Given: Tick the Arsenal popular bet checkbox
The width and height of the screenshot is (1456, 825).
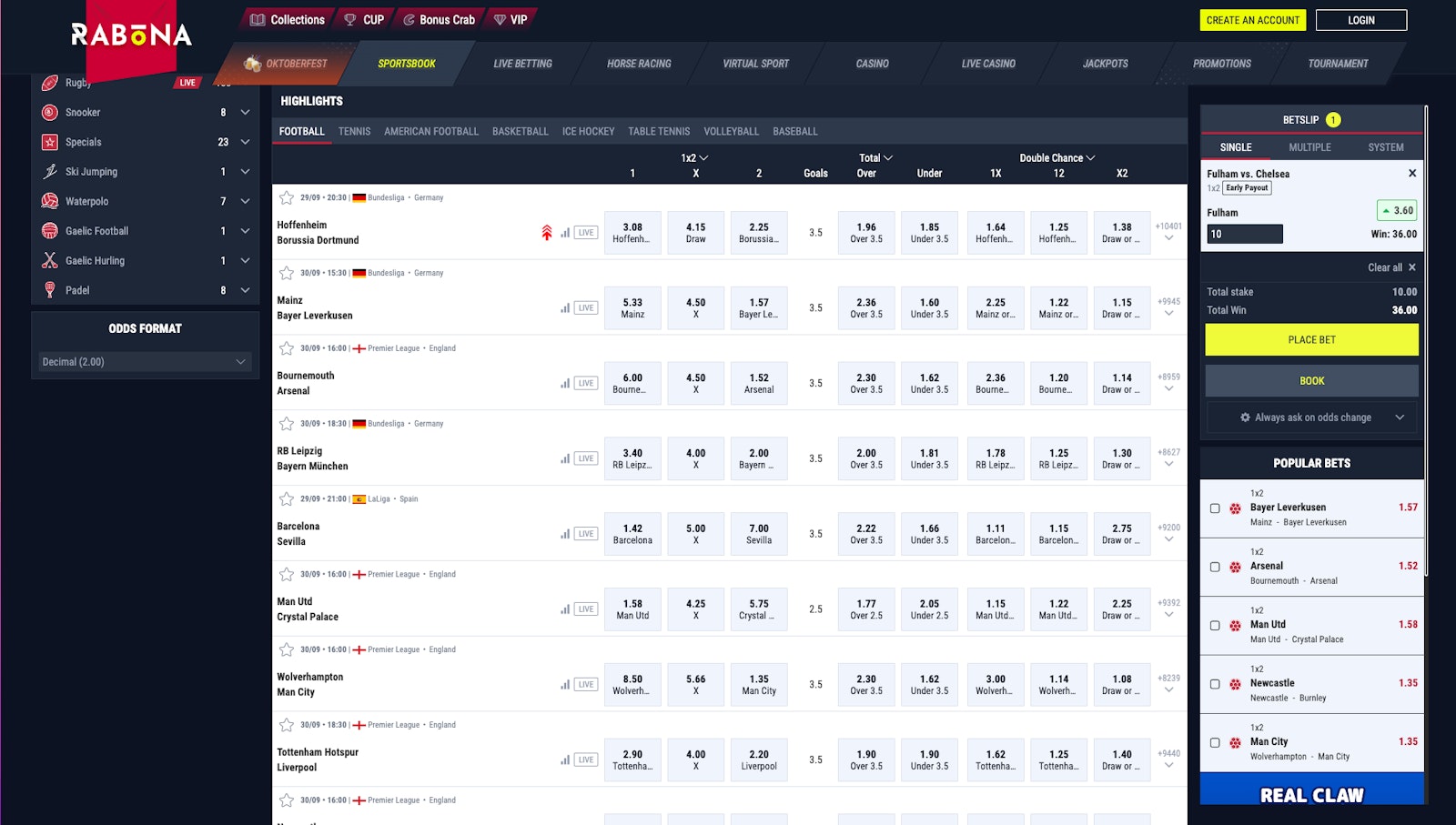Looking at the screenshot, I should tap(1215, 567).
